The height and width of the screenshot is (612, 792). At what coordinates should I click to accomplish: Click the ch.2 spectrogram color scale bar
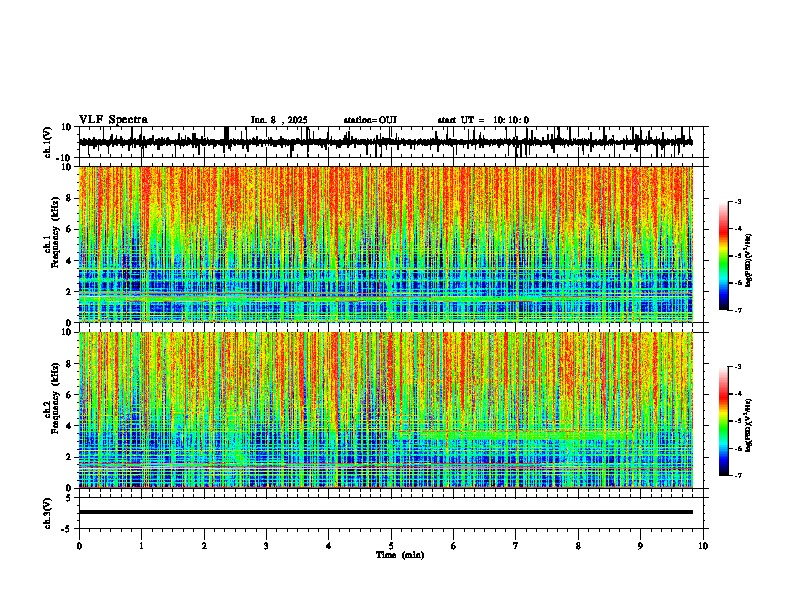[x=724, y=421]
